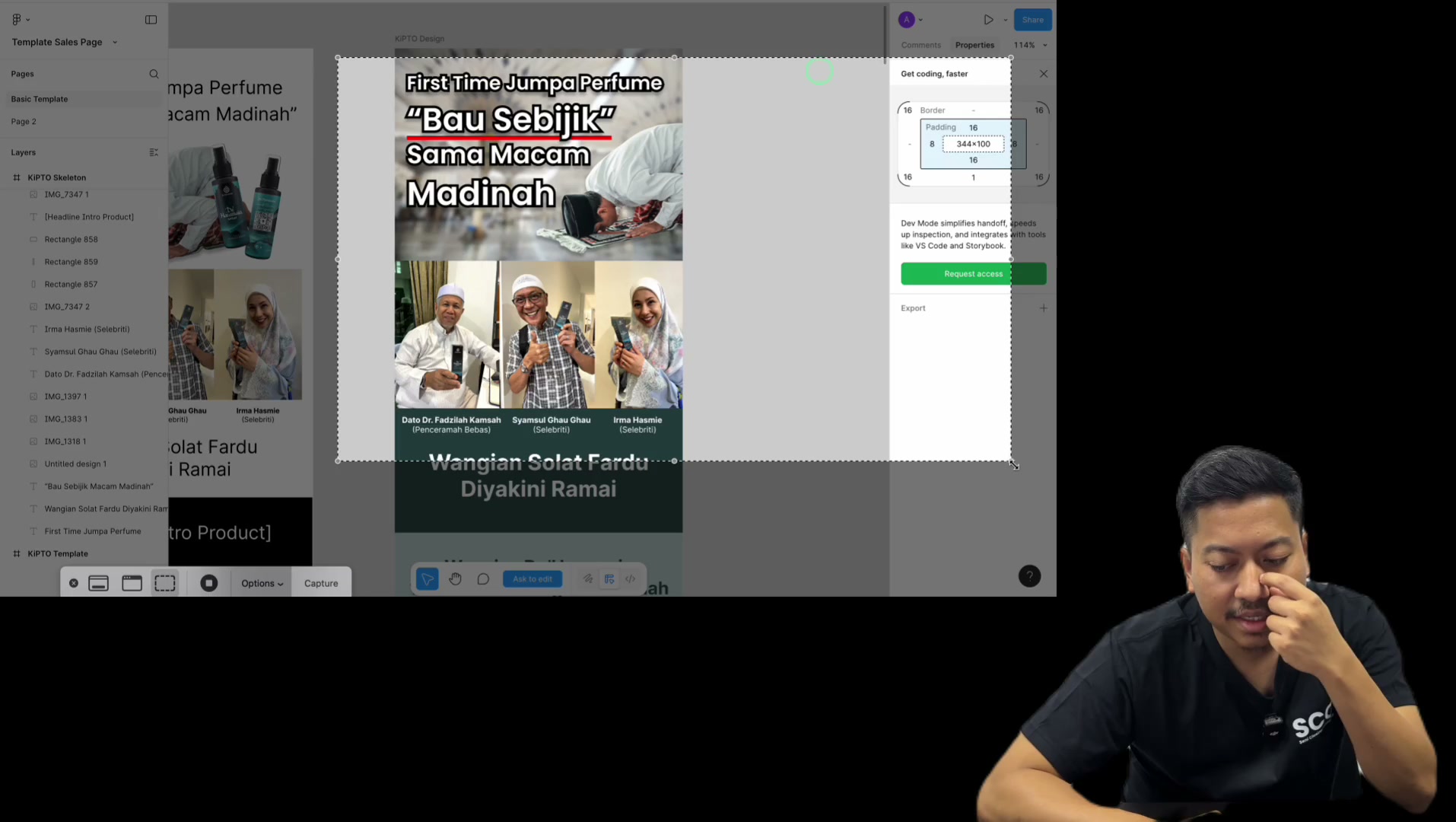Click the stop recording button
The image size is (1456, 822).
pos(209,583)
